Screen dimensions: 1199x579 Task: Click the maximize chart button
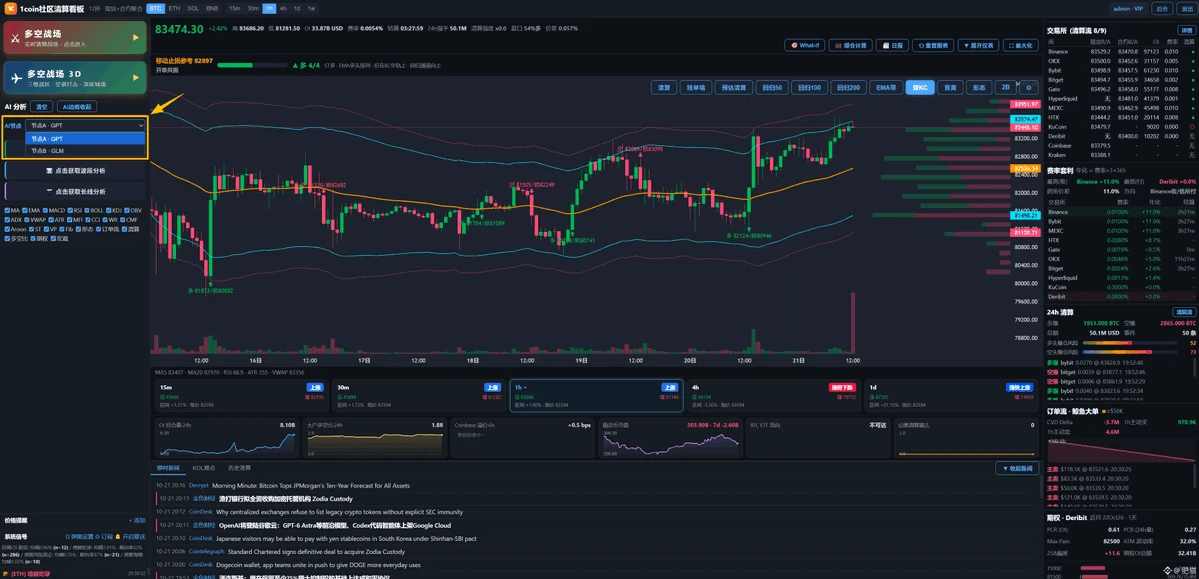[1020, 45]
